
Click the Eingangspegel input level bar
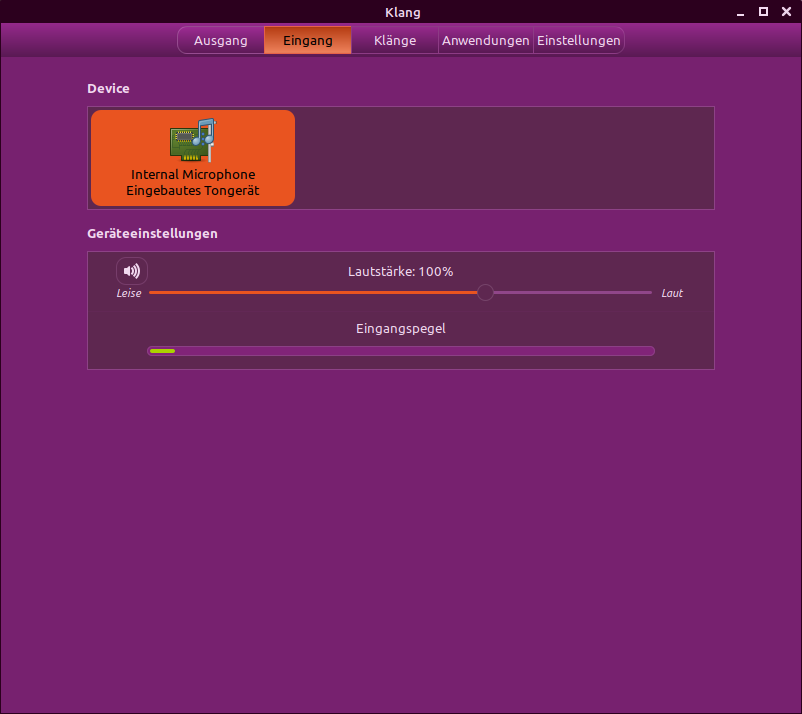point(400,351)
